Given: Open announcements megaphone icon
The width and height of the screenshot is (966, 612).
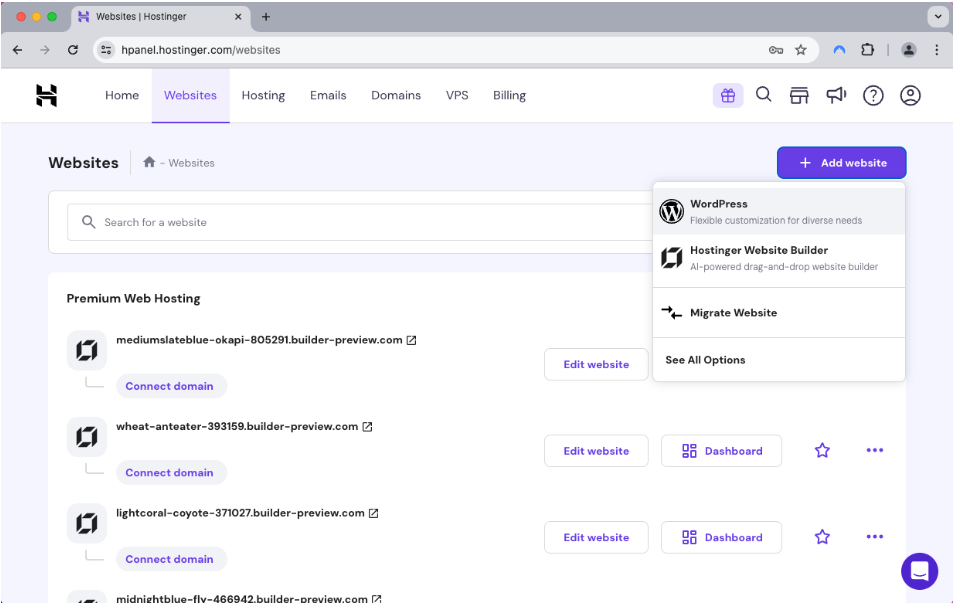Looking at the screenshot, I should [836, 95].
